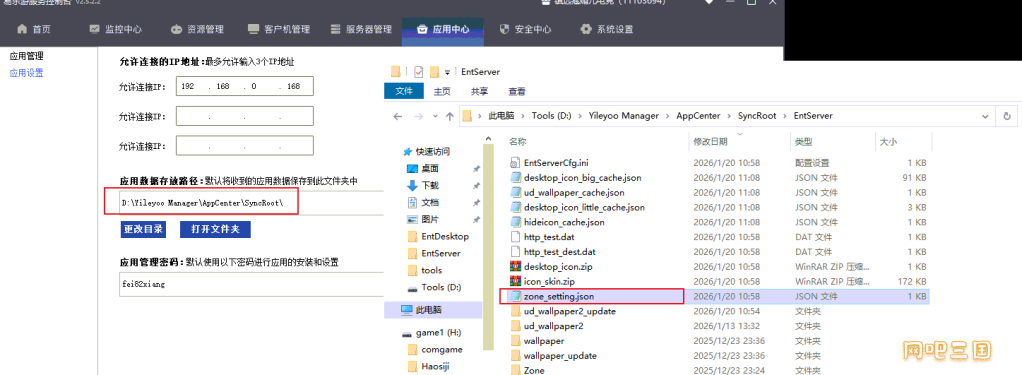1022x375 pixels.
Task: Open quick access toolbar customize dropdown
Action: pyautogui.click(x=448, y=72)
